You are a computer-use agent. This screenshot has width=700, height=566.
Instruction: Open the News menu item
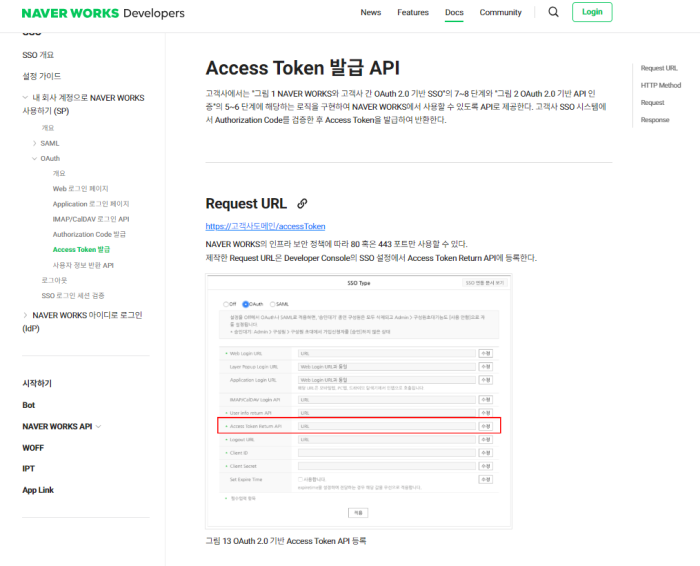pos(371,12)
